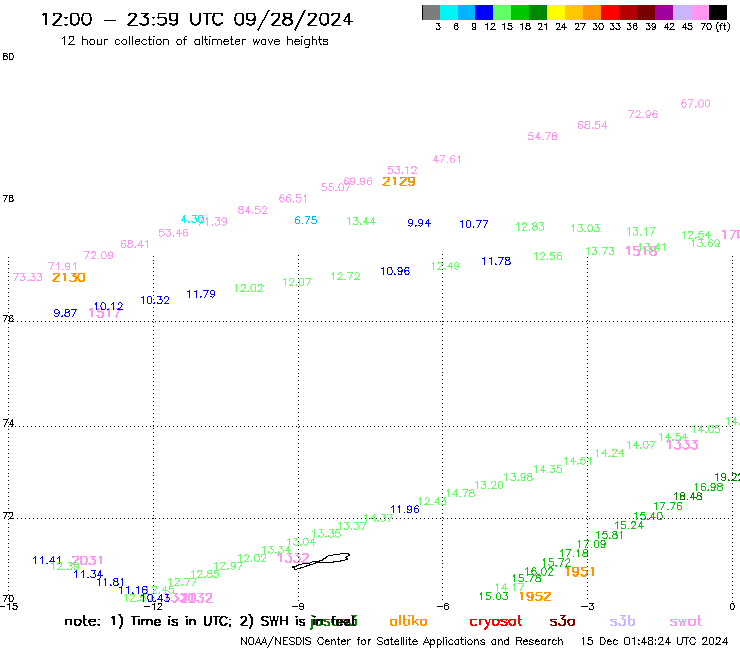Click the red 'cryosat' satellite label
Screen dimensions: 740x650
point(496,622)
